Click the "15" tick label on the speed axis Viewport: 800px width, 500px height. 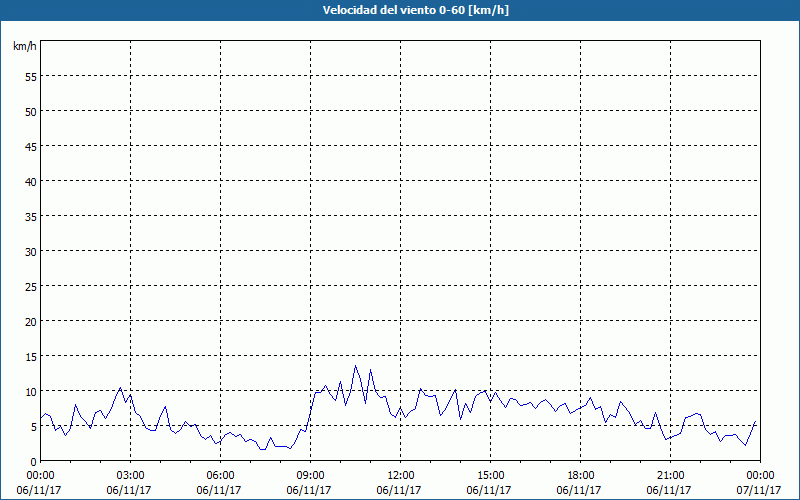[x=31, y=357]
